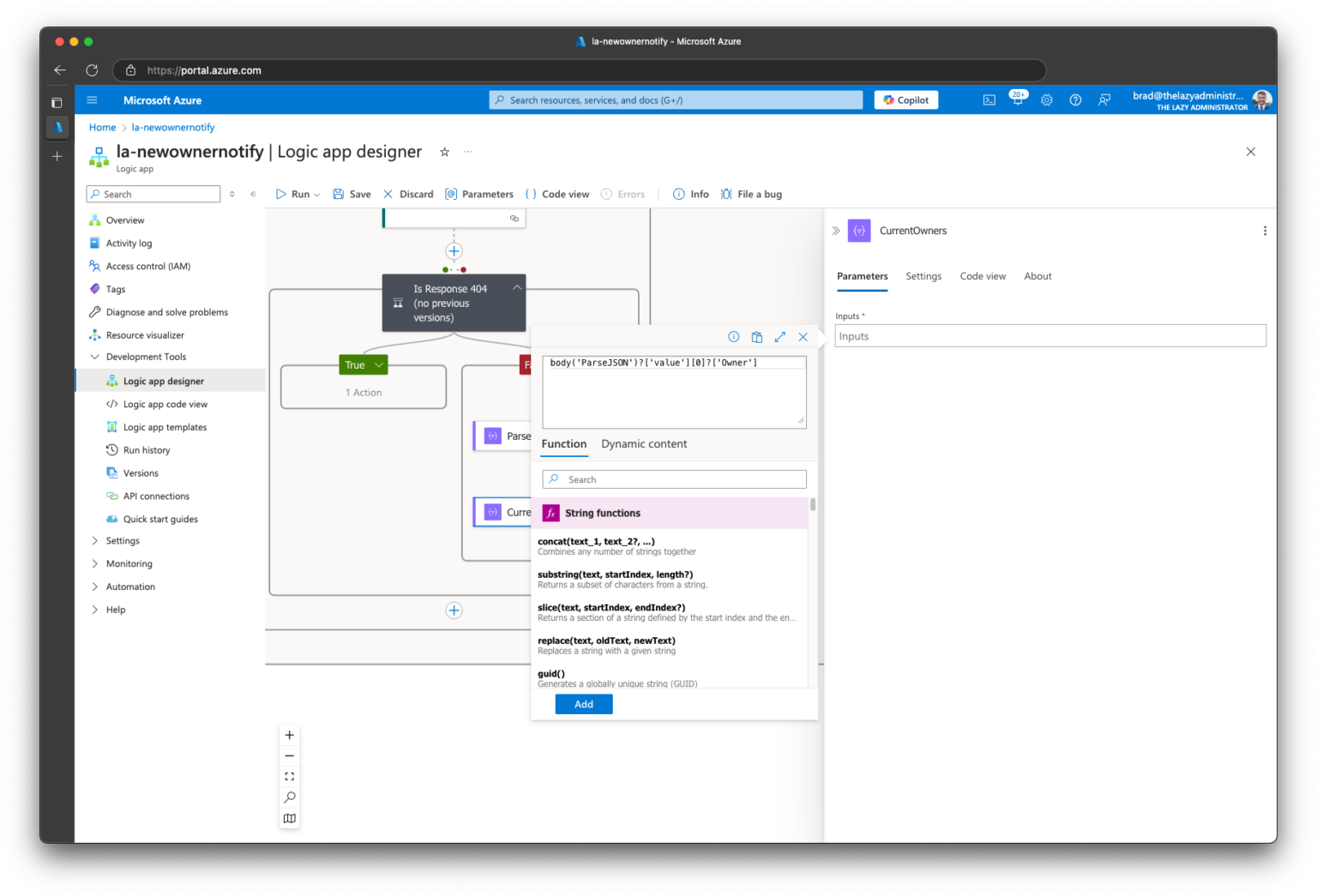Open the Info toolbar item
This screenshot has height=896, width=1317.
(x=691, y=195)
